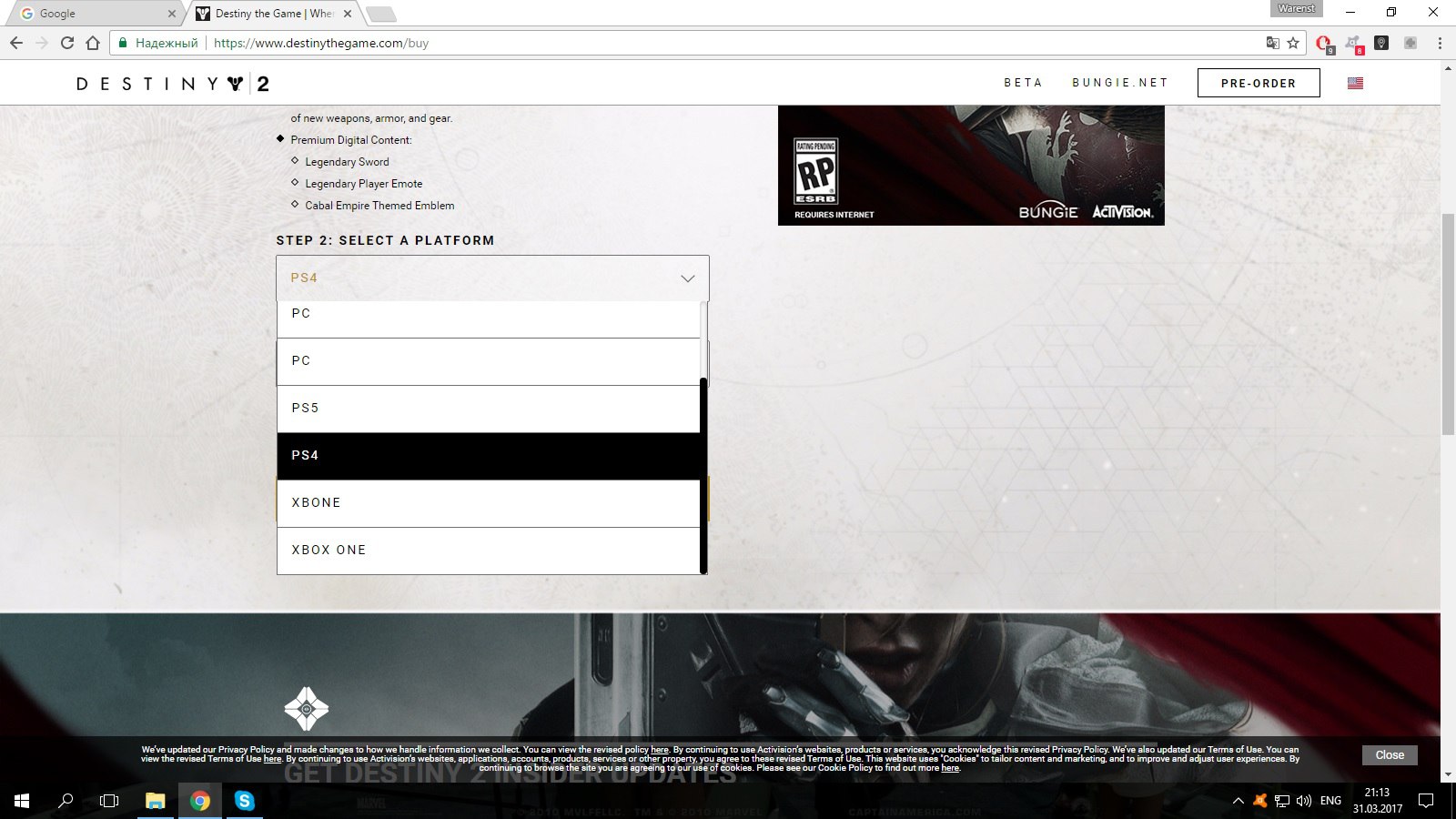1456x819 pixels.
Task: Click the ENG language indicator
Action: [1330, 801]
